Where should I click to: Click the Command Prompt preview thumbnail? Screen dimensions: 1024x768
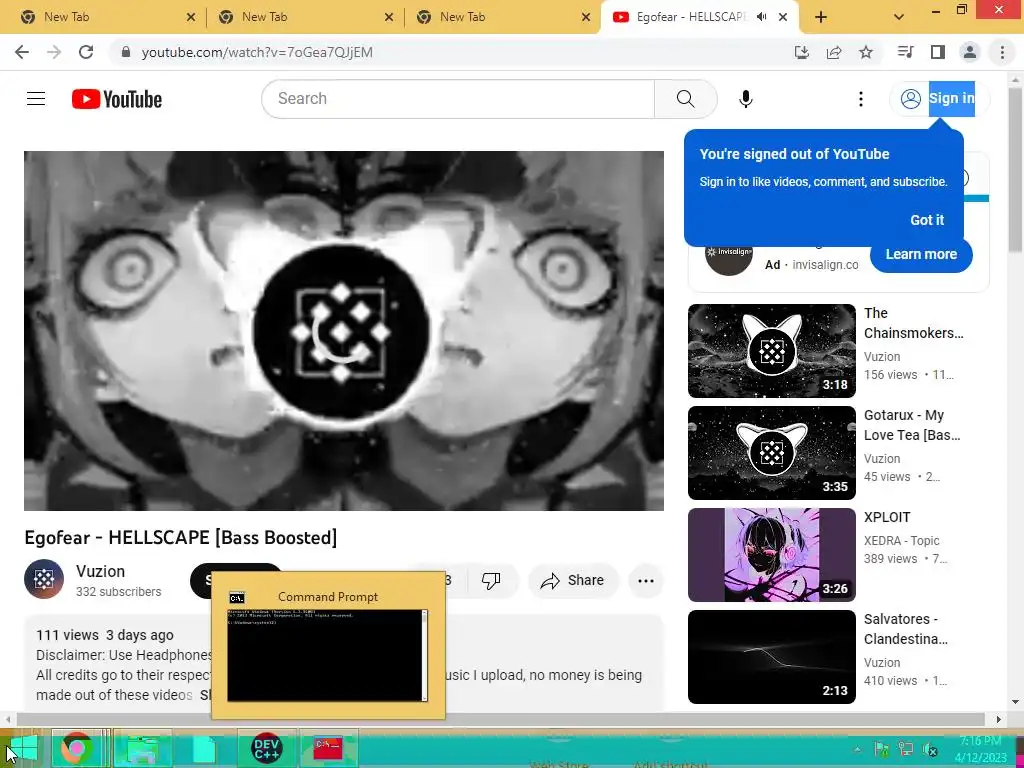(x=327, y=655)
